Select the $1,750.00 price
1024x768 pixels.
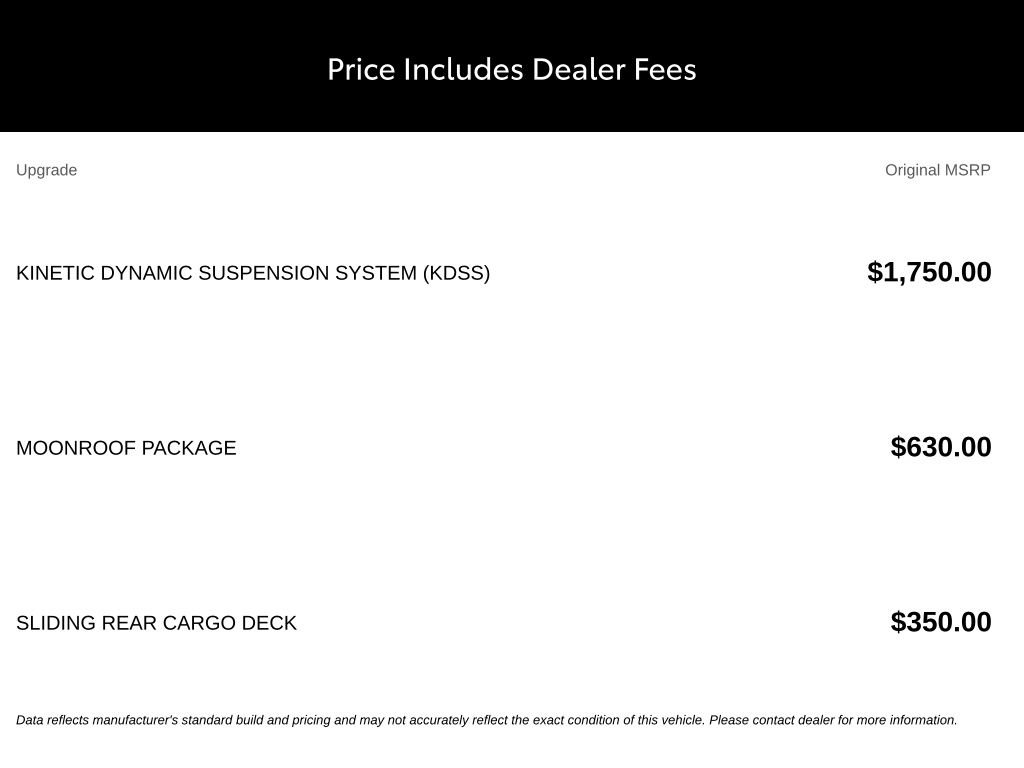(x=929, y=272)
